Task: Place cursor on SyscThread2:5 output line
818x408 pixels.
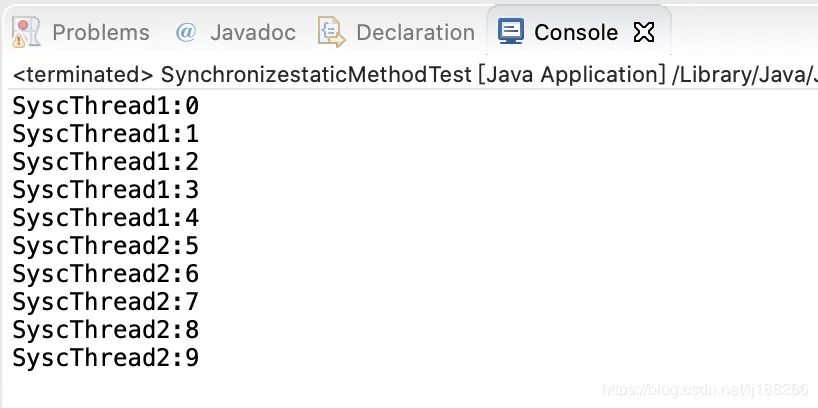Action: [106, 246]
